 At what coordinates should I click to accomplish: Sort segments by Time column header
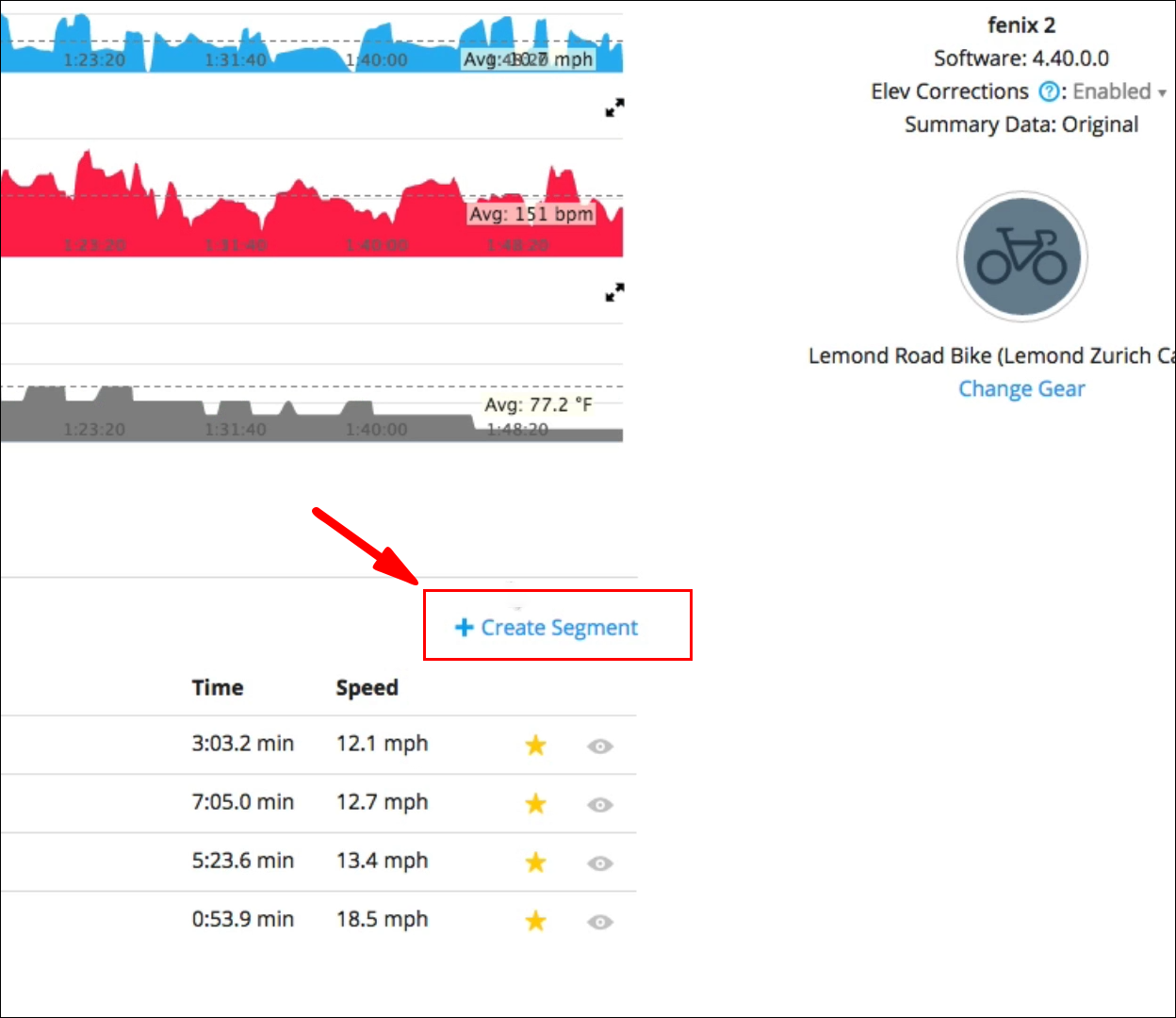[218, 688]
